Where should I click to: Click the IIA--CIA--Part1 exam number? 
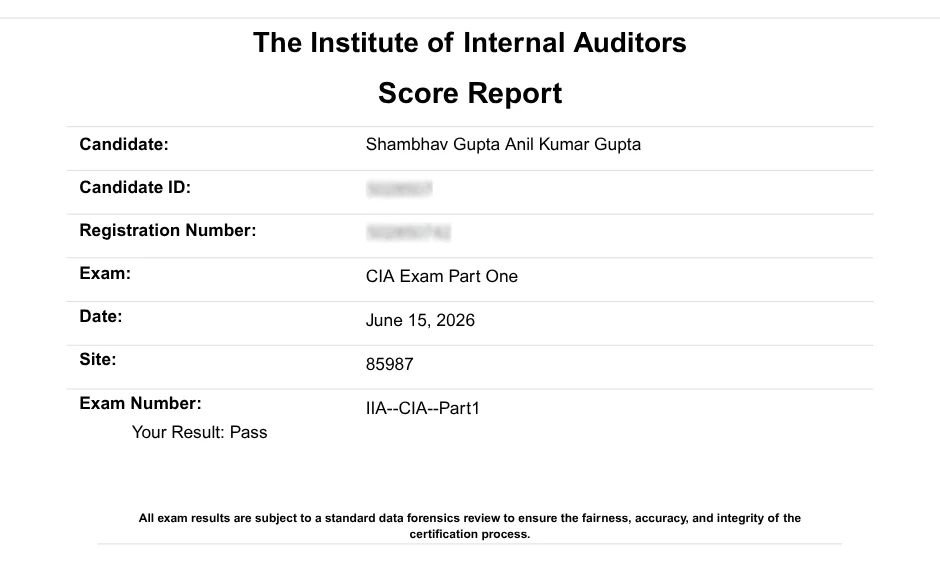coord(423,409)
